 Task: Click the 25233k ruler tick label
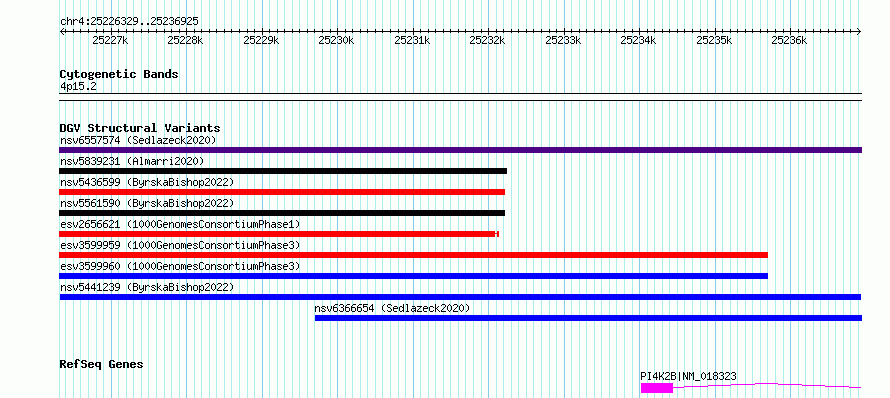pyautogui.click(x=563, y=40)
